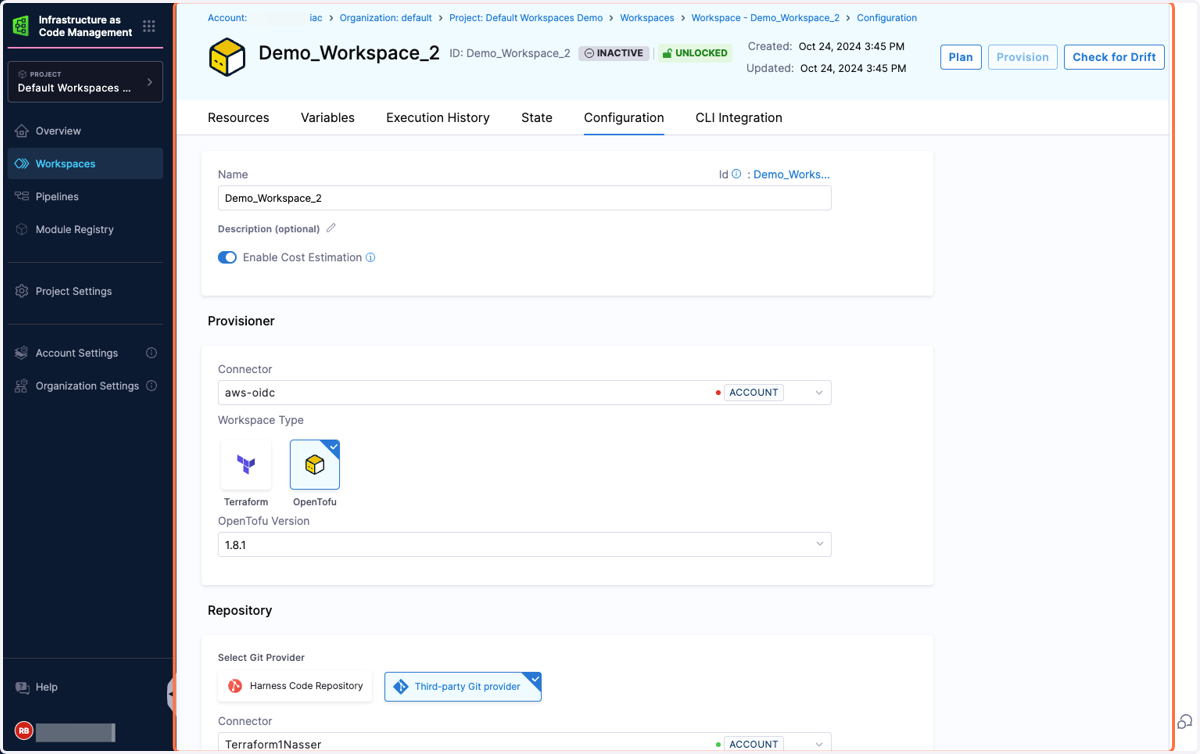Click the info icon beside Id
The image size is (1200, 754).
pos(737,174)
